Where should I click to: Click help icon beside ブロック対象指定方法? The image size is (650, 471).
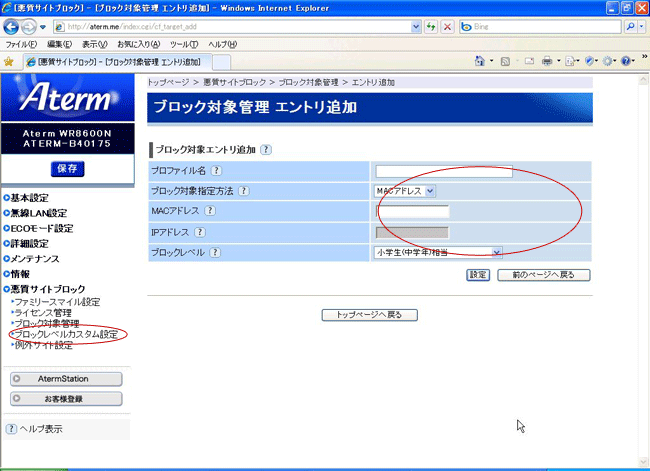(243, 191)
